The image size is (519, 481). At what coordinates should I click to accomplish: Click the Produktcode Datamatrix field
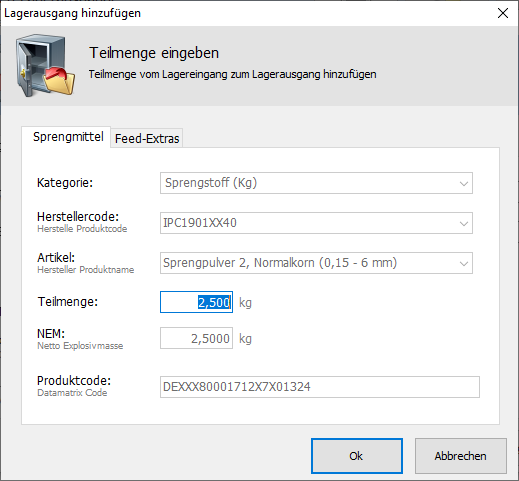pyautogui.click(x=320, y=387)
